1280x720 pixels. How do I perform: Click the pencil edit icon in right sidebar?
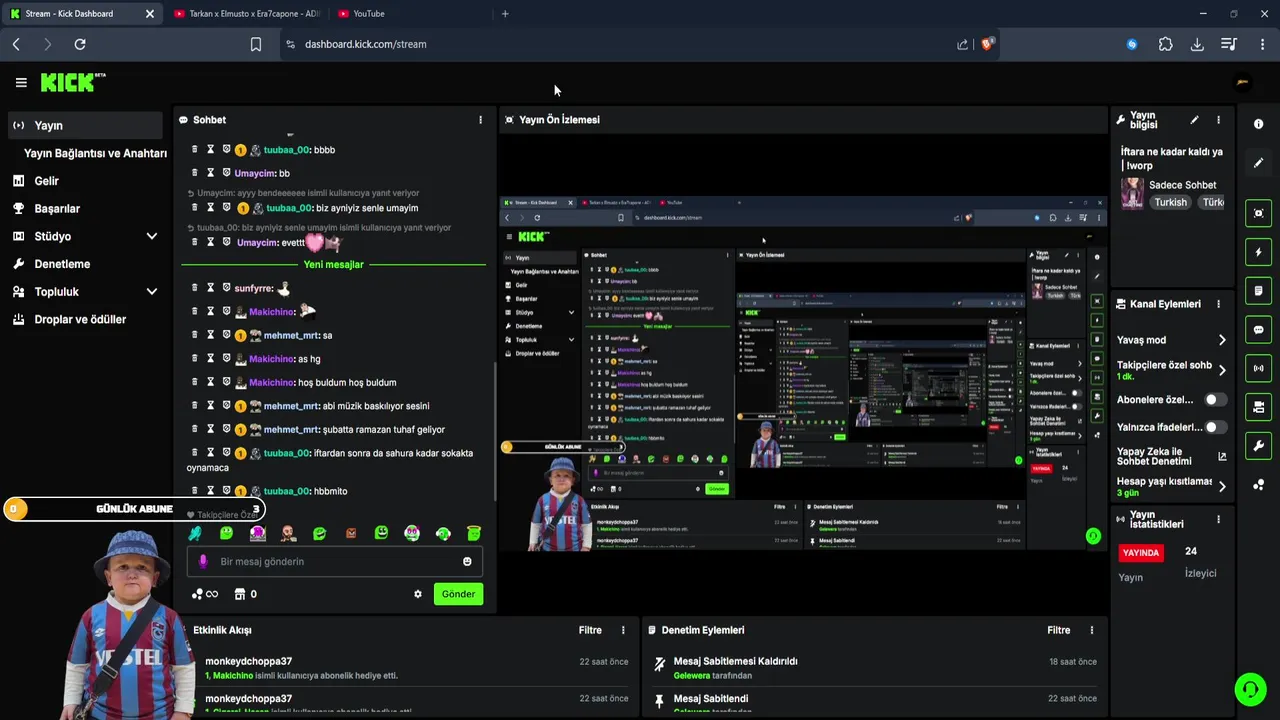pyautogui.click(x=1258, y=163)
